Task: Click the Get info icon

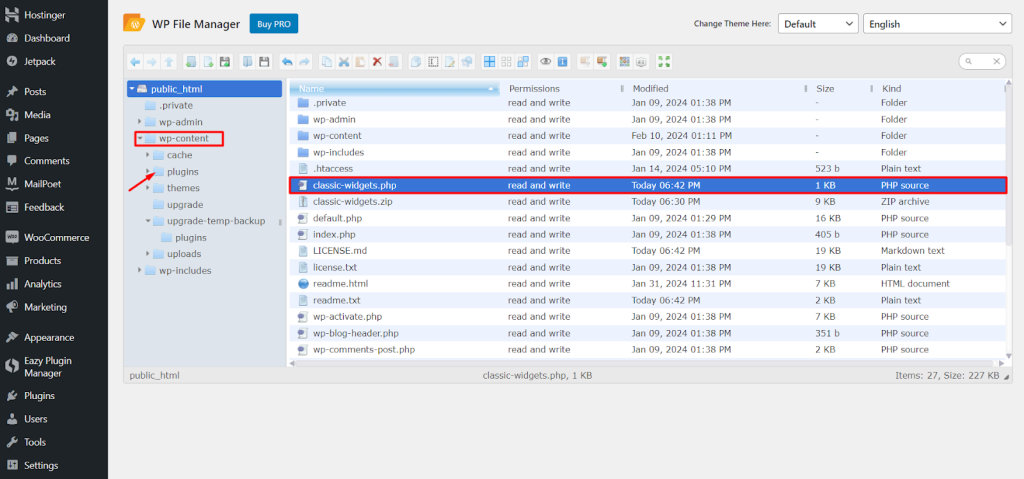Action: (562, 62)
